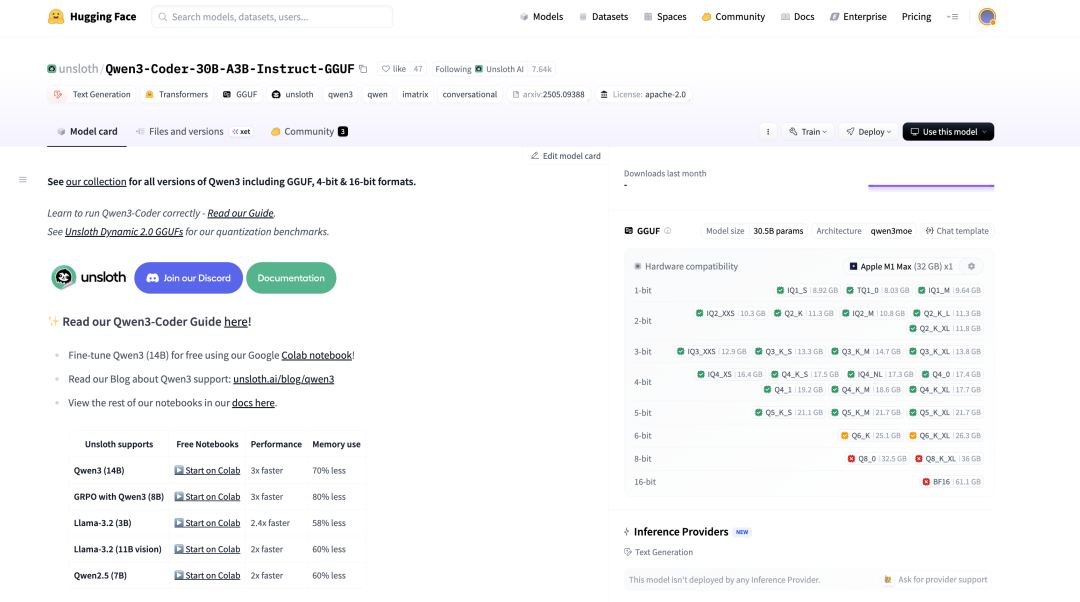
Task: Open the user profile avatar
Action: tap(987, 17)
